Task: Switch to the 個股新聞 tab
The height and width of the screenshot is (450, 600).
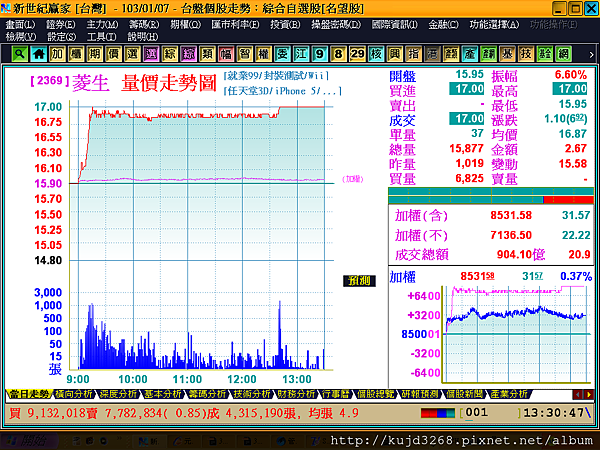Action: point(465,394)
